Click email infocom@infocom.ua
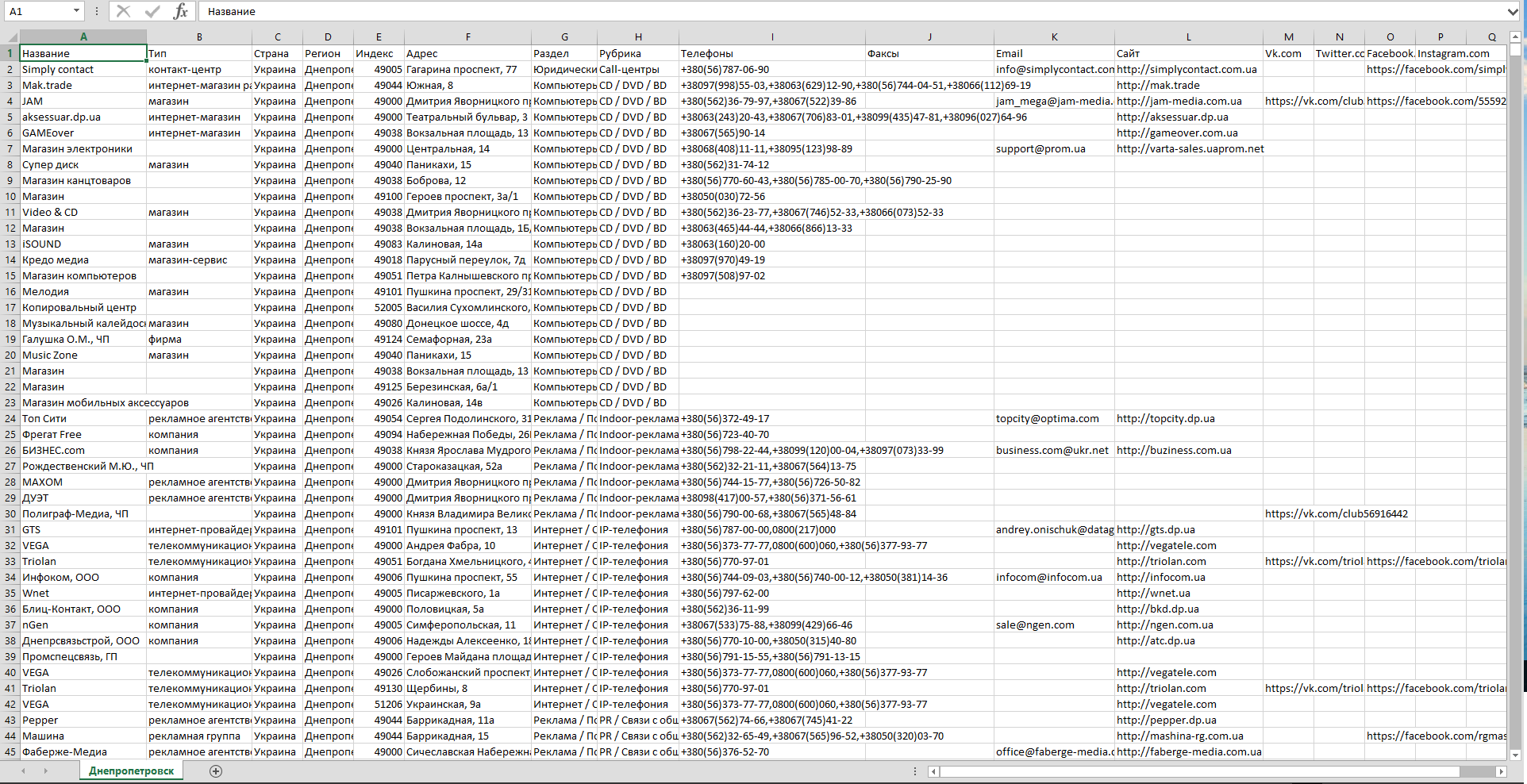 [x=1049, y=577]
